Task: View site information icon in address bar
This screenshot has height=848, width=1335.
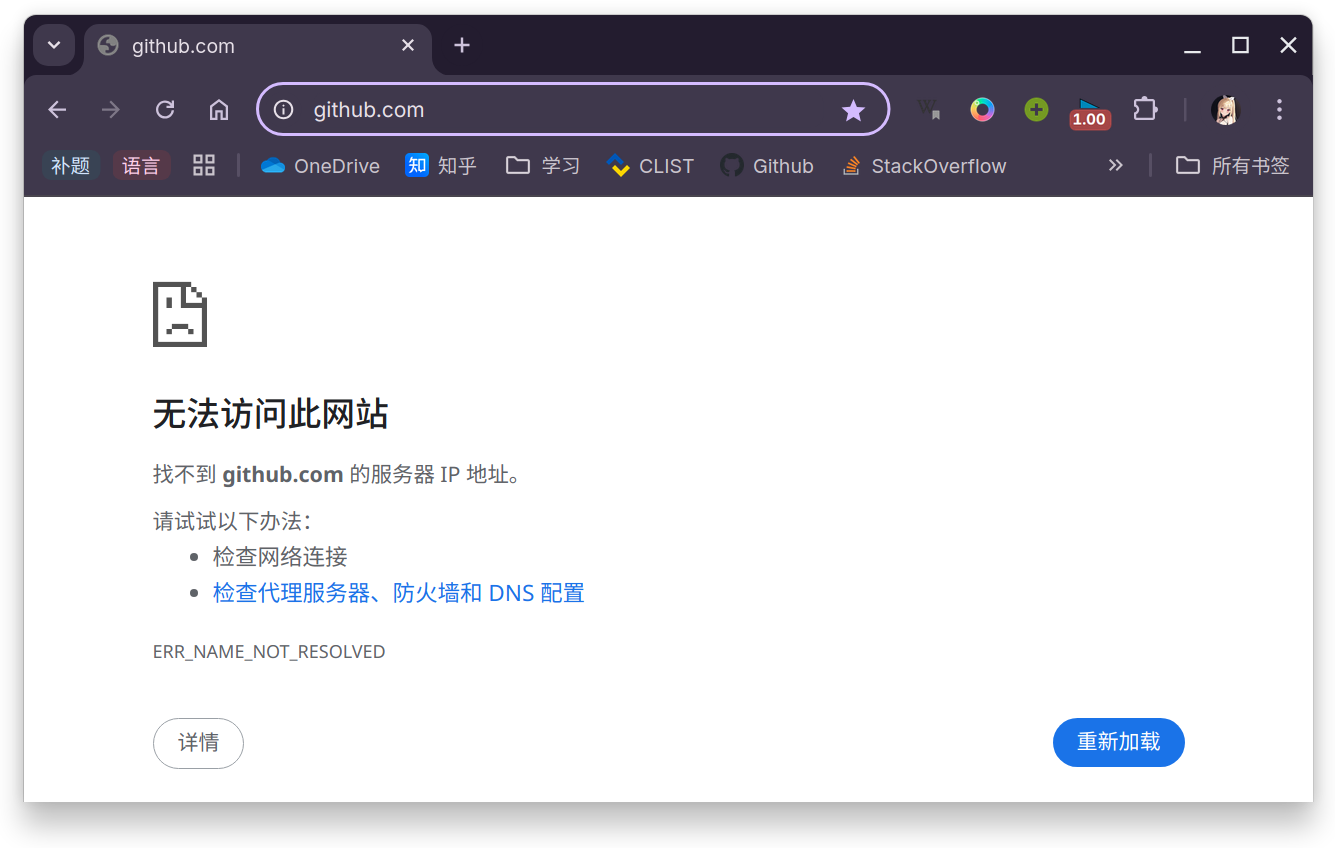Action: [x=284, y=110]
